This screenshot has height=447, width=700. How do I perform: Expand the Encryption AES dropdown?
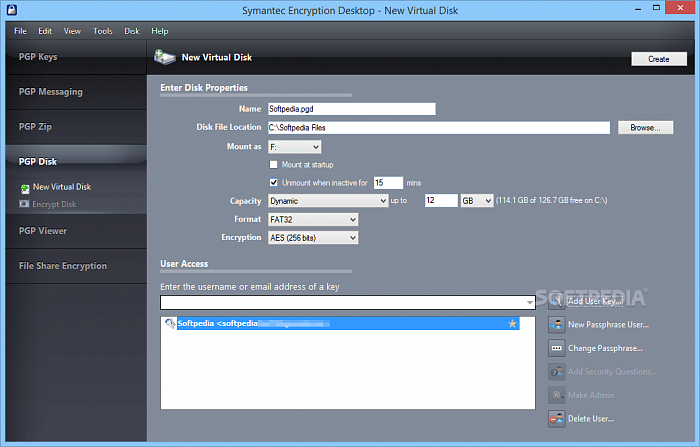pos(312,237)
